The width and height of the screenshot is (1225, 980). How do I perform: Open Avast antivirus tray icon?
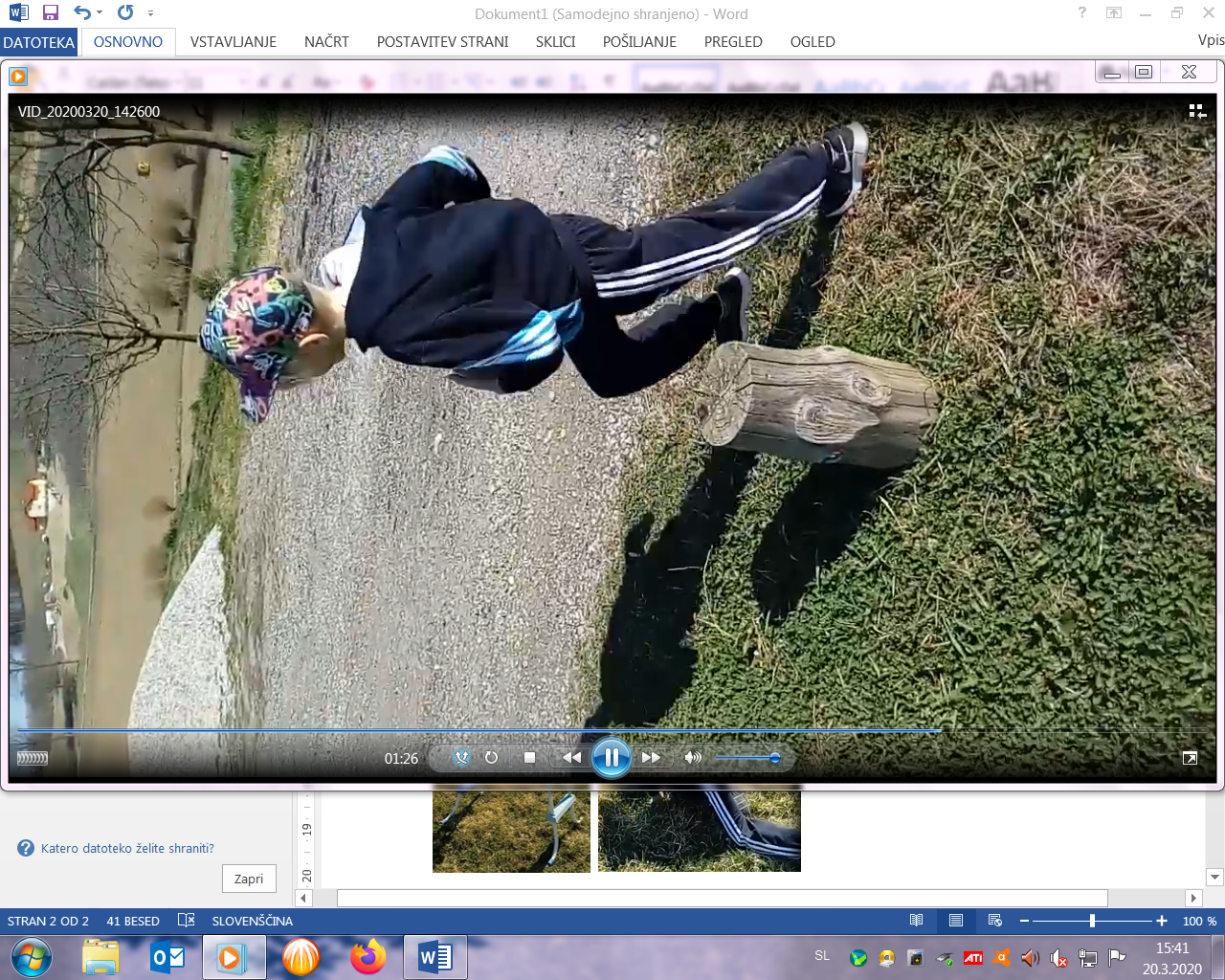(1002, 957)
